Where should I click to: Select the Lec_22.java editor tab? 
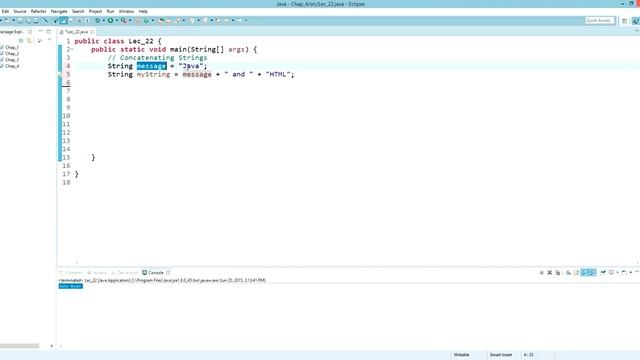click(76, 32)
